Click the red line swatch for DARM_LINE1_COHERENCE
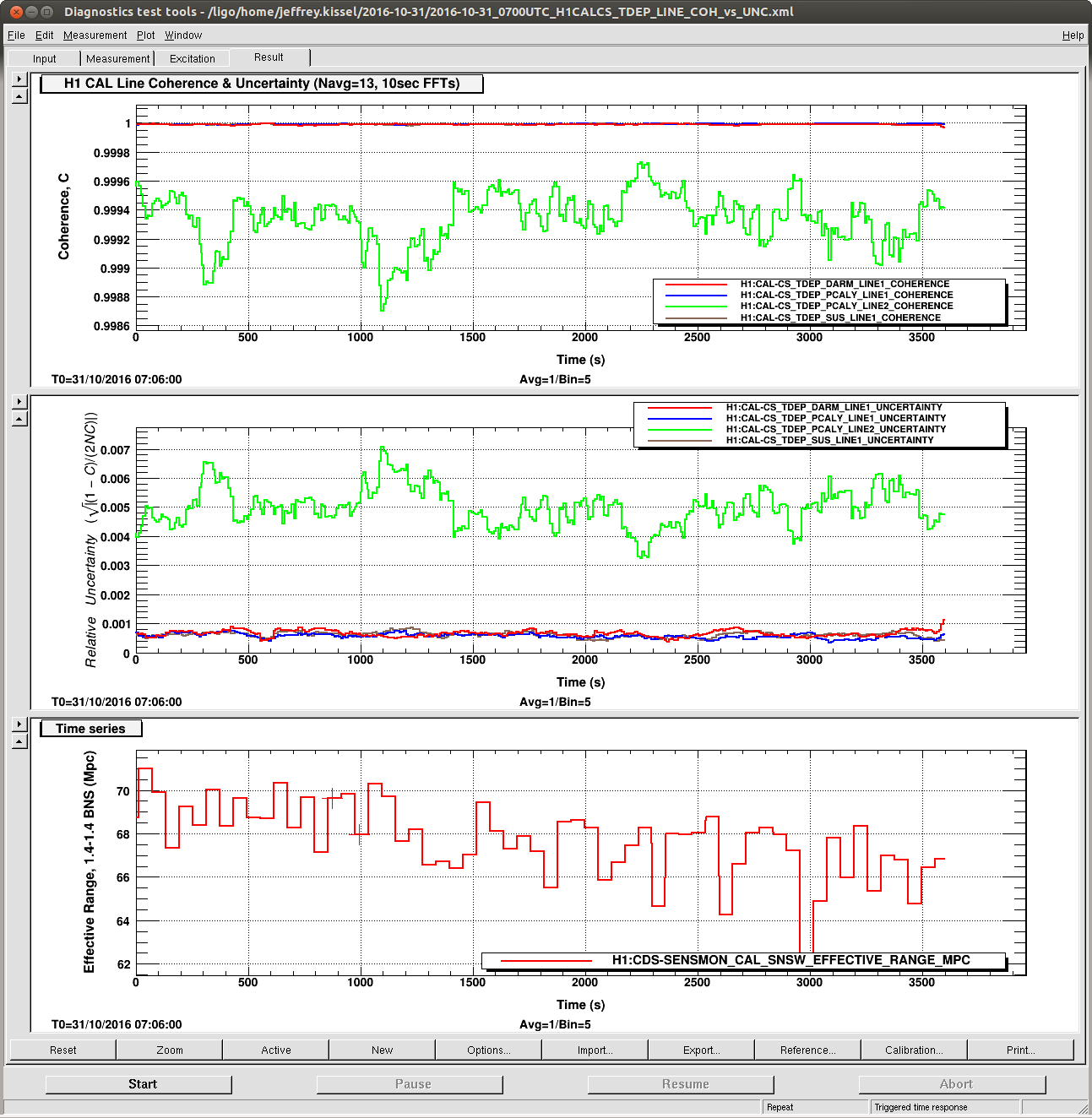 (x=696, y=285)
